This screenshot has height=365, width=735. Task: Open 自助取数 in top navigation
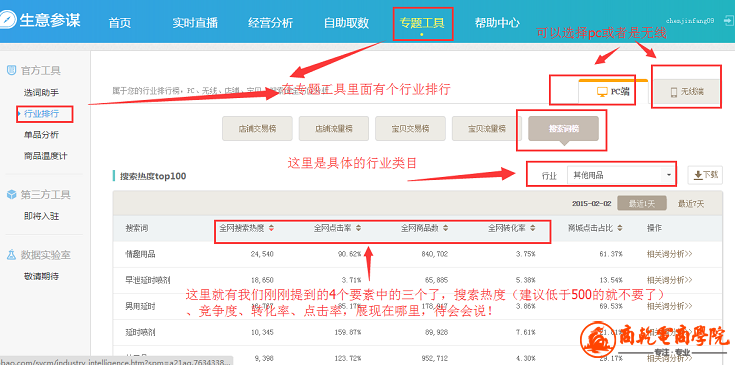(346, 22)
